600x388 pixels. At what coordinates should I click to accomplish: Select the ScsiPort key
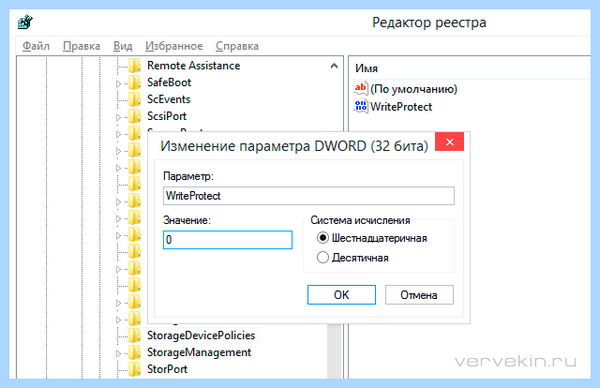pyautogui.click(x=167, y=116)
